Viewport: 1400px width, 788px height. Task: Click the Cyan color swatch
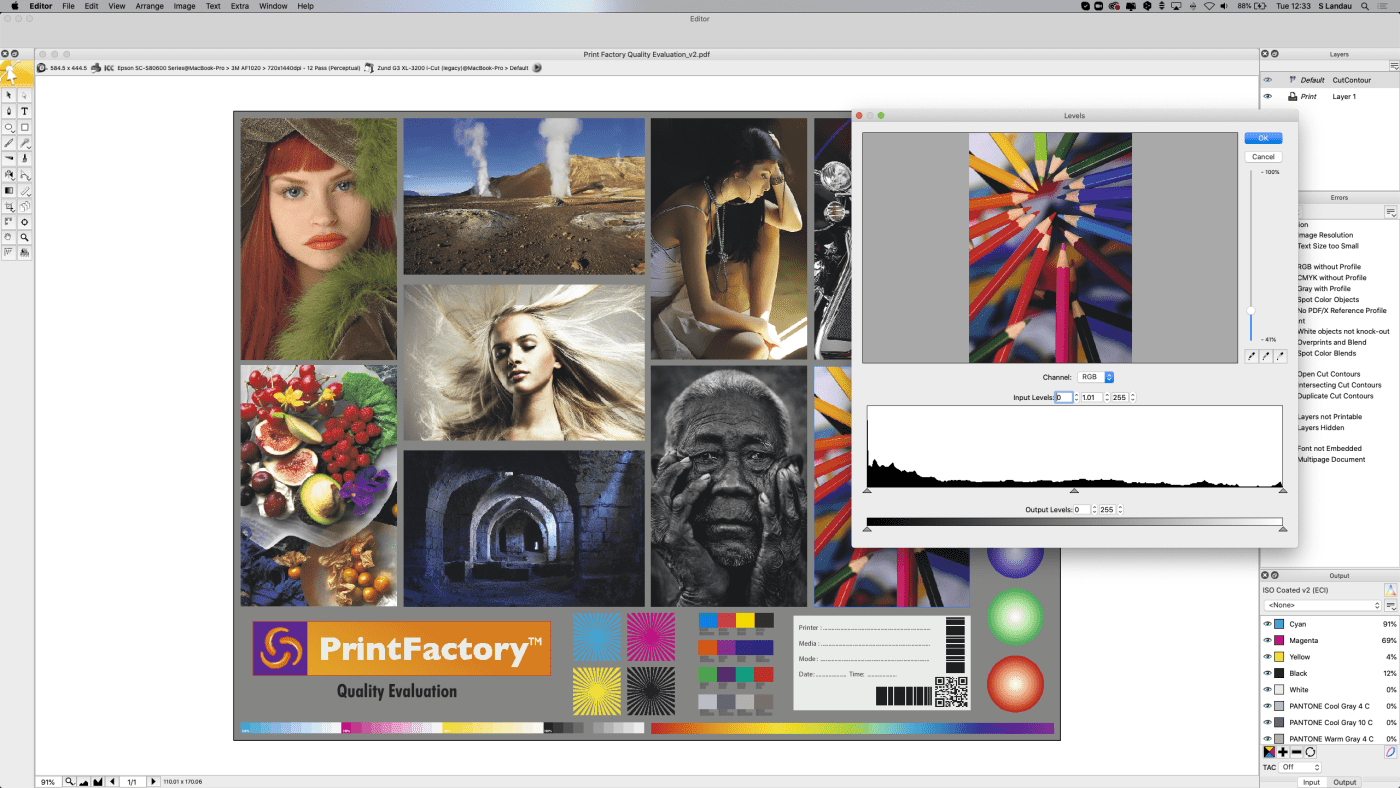[x=1279, y=624]
